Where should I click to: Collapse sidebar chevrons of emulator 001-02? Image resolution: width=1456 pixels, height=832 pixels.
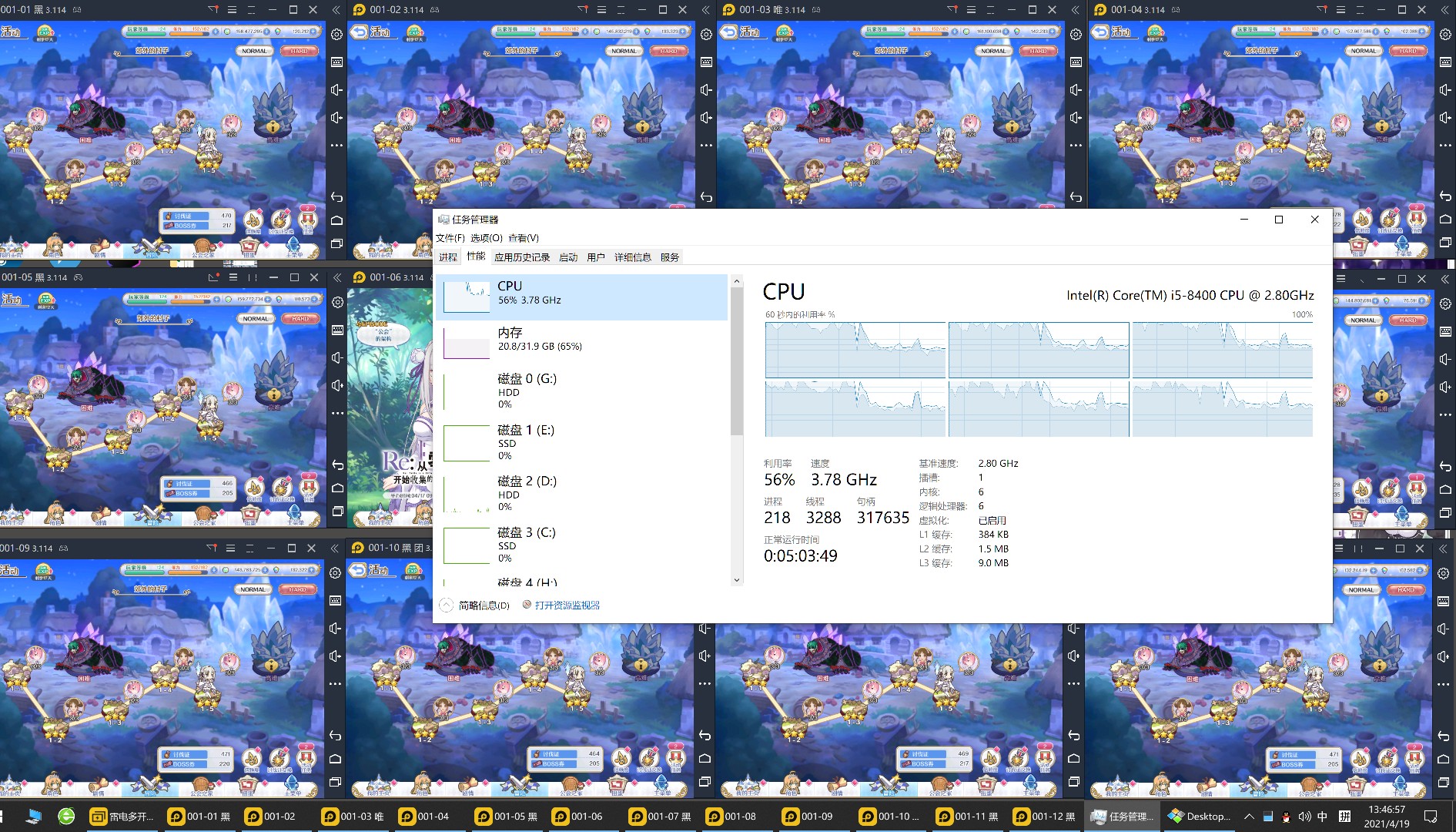tap(706, 10)
